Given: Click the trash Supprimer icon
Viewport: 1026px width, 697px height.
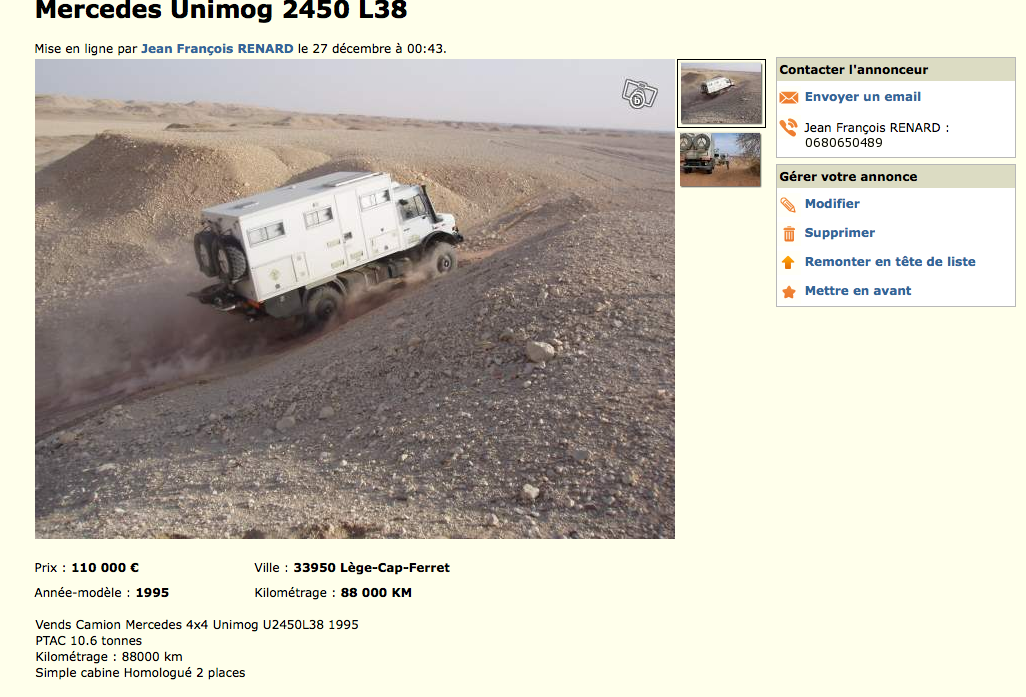Looking at the screenshot, I should pyautogui.click(x=789, y=234).
